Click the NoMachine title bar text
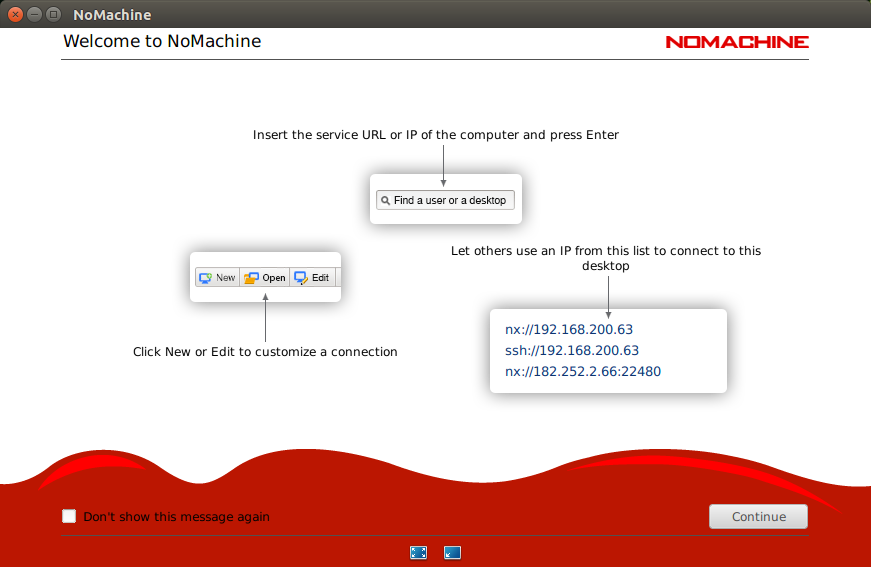This screenshot has height=567, width=871. click(x=112, y=15)
